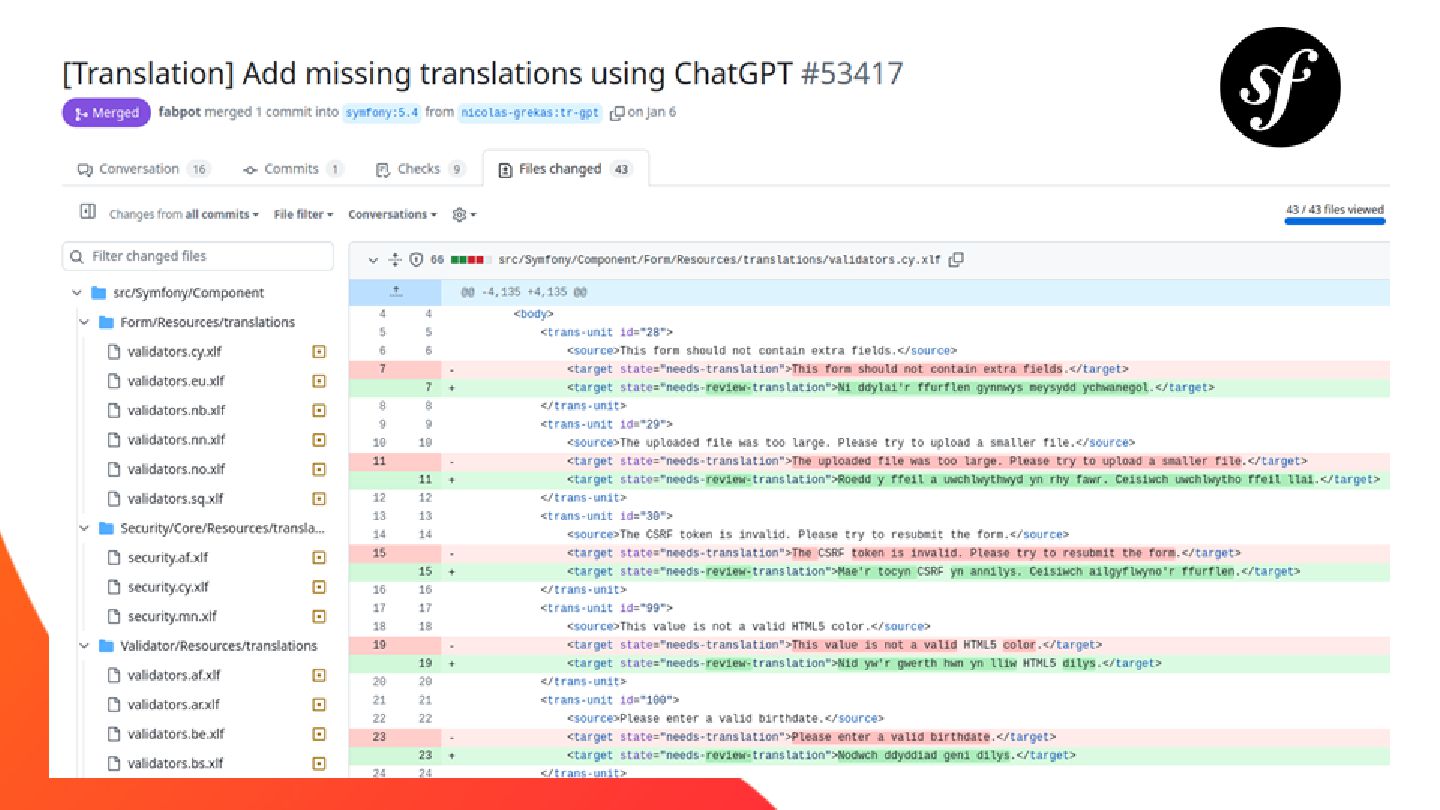Image resolution: width=1440 pixels, height=810 pixels.
Task: Open the Conversations dropdown
Action: (x=393, y=214)
